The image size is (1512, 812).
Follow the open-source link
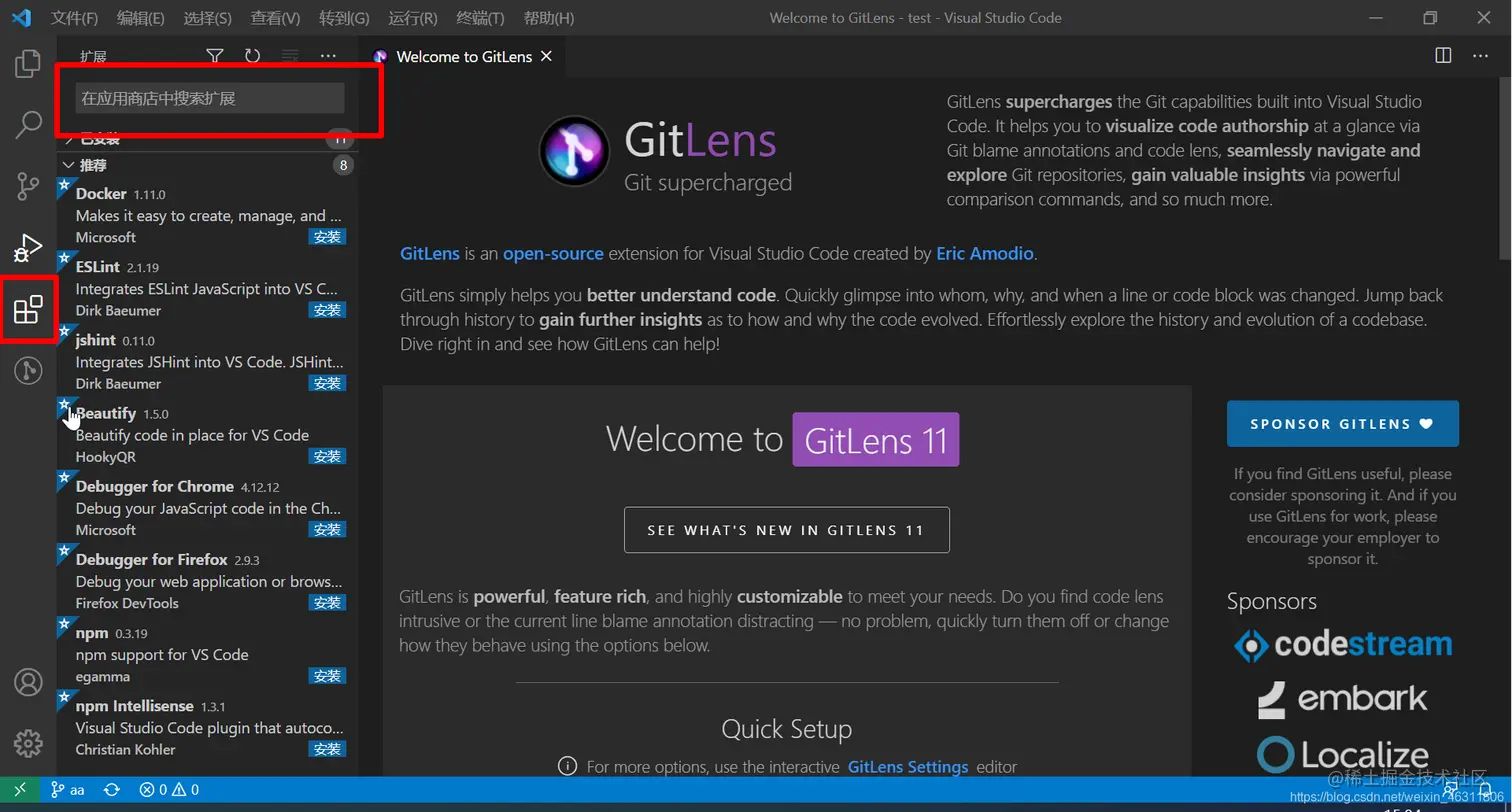tap(553, 253)
